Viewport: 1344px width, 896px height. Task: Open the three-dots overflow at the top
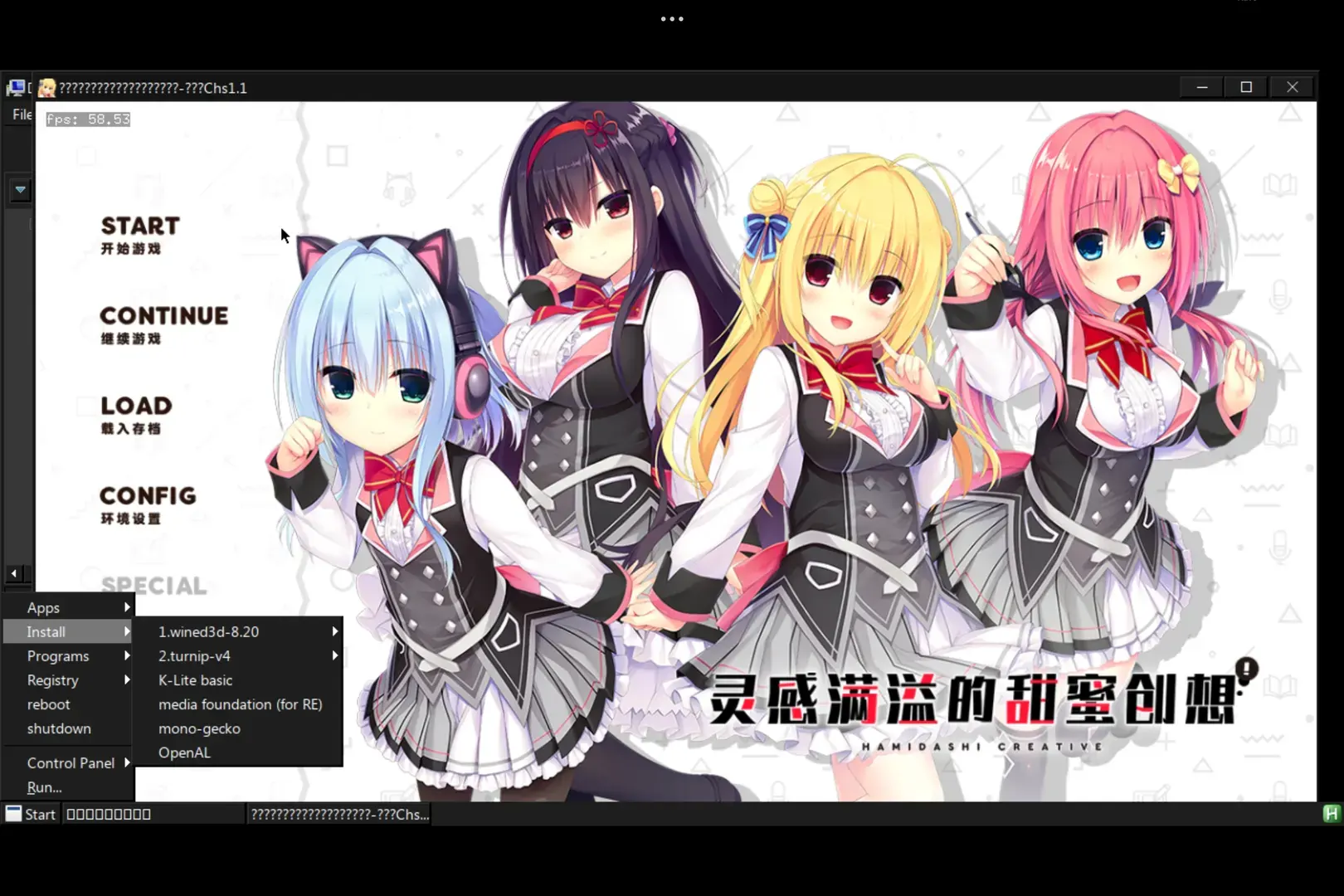(x=672, y=18)
